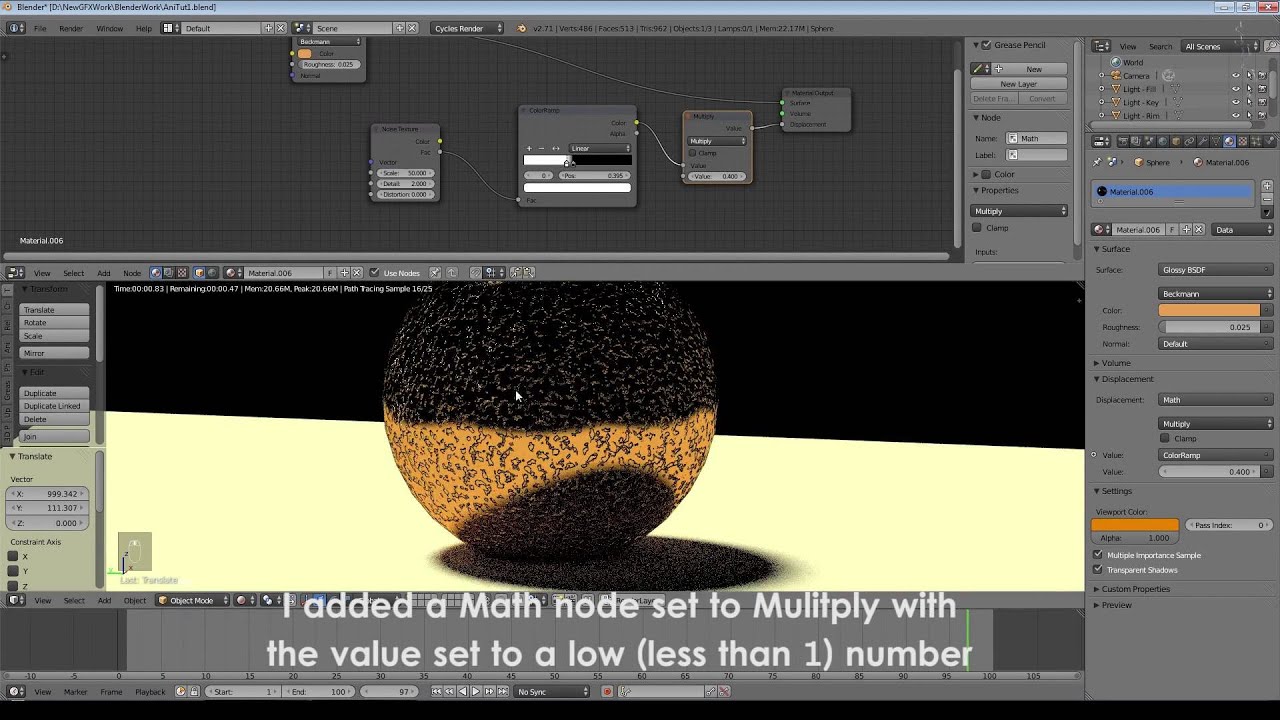Screen dimensions: 1280x720
Task: Open the Help menu
Action: (x=144, y=28)
